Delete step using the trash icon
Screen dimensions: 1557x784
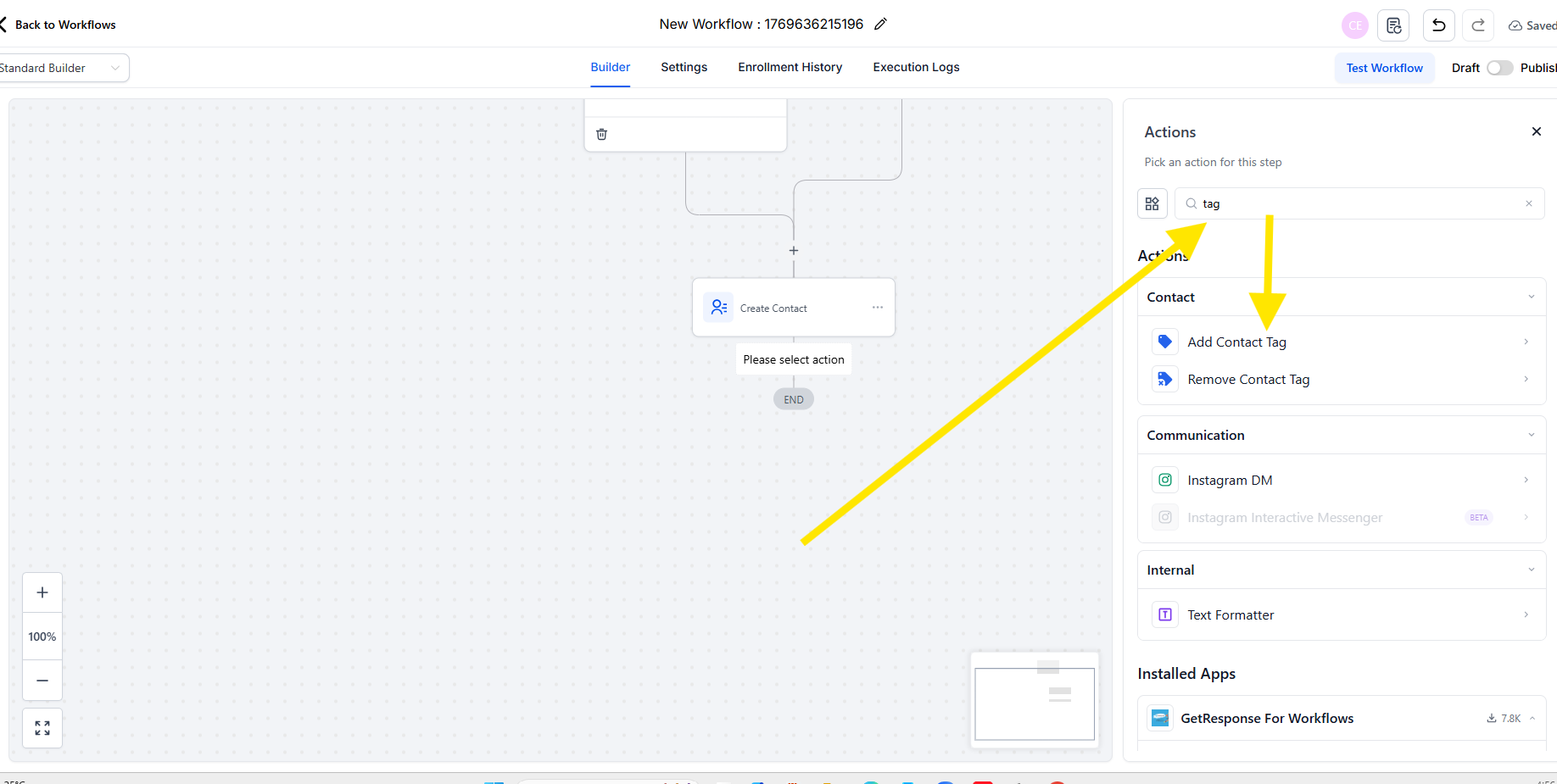pyautogui.click(x=602, y=134)
